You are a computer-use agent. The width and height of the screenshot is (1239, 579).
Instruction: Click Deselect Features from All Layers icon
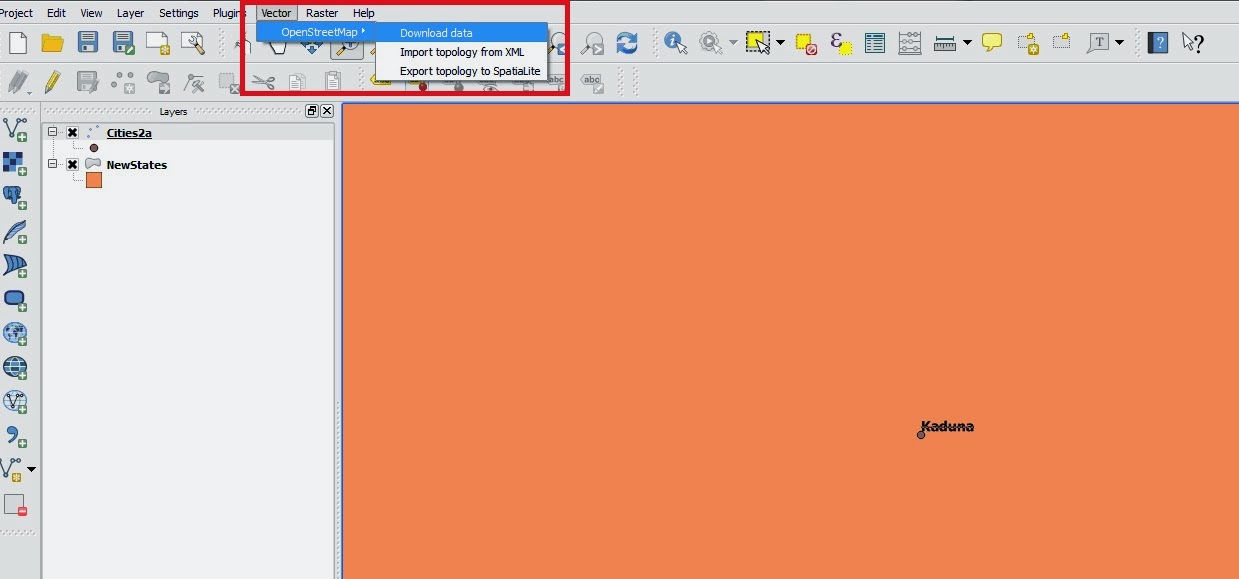(x=807, y=43)
